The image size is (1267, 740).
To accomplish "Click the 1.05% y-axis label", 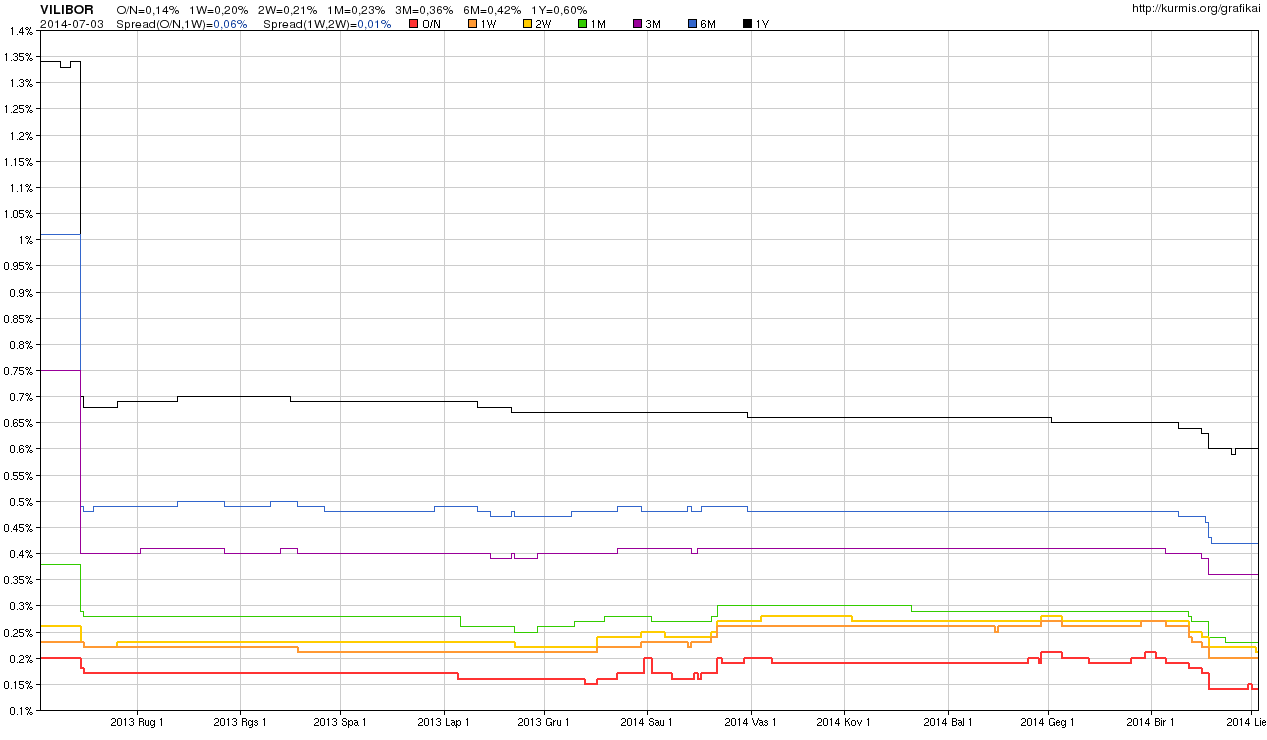I will (18, 214).
